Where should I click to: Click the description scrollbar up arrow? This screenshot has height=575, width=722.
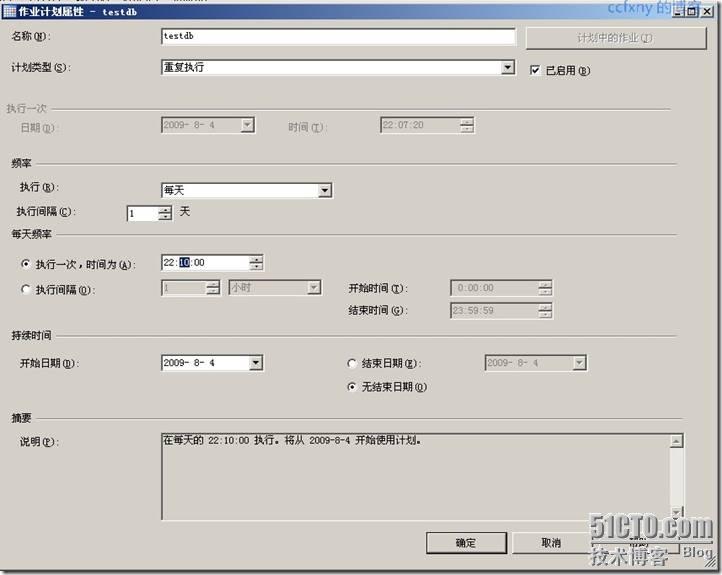pyautogui.click(x=676, y=441)
